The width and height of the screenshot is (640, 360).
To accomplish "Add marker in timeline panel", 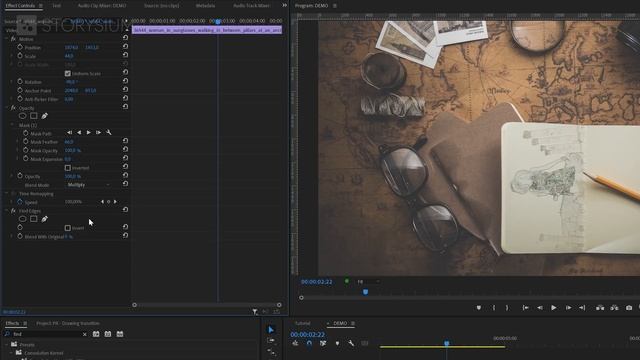I will [337, 343].
